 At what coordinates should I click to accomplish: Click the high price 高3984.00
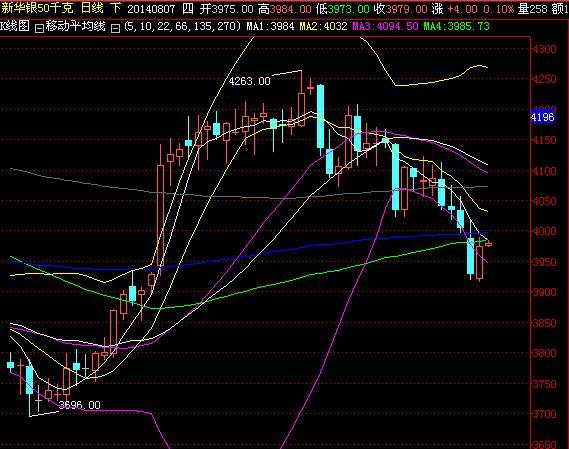point(285,9)
